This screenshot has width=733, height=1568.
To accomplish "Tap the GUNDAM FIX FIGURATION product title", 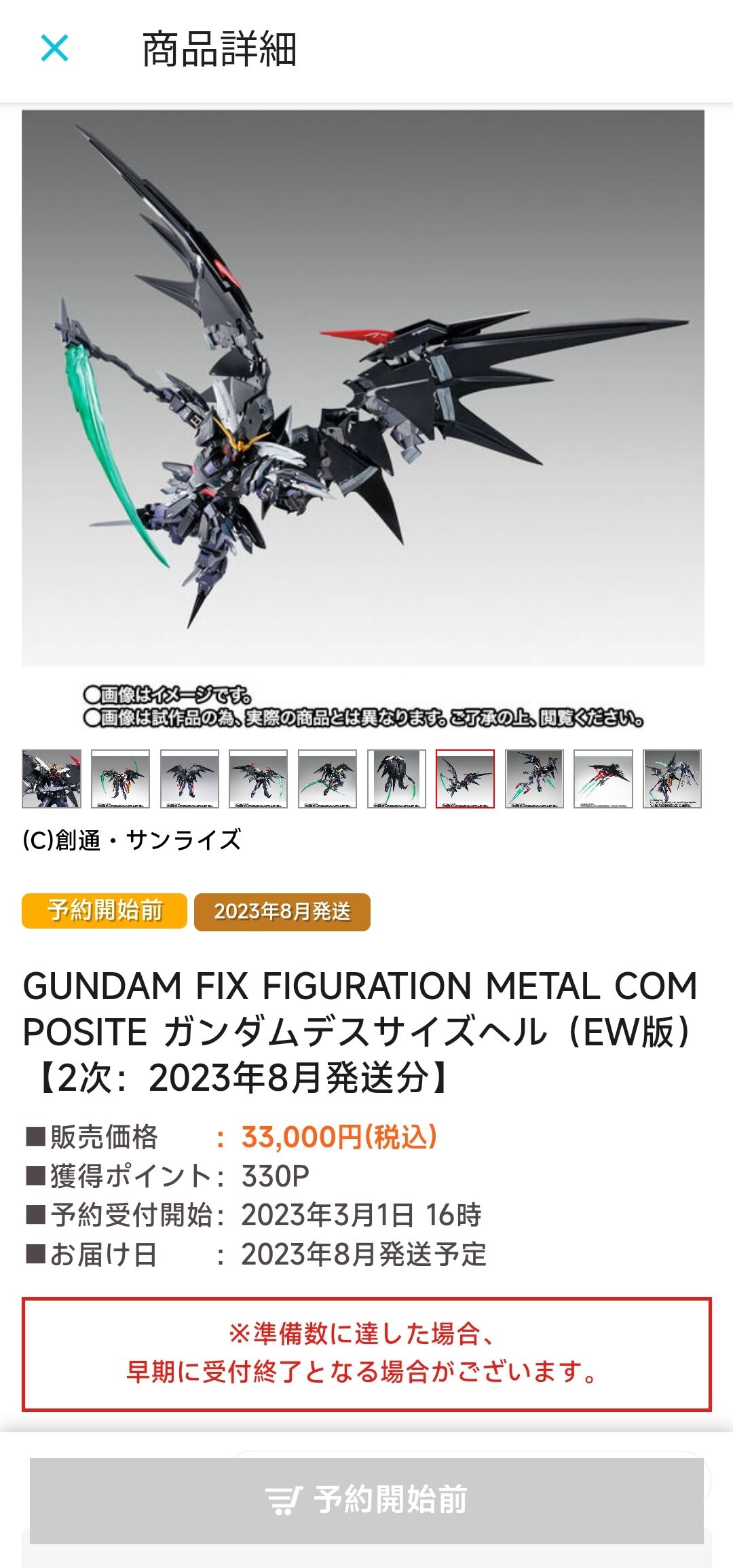I will [x=360, y=1032].
